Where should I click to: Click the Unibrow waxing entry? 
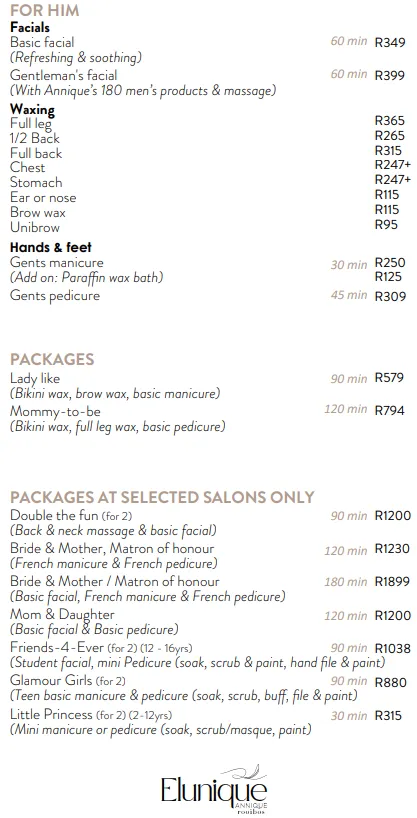[35, 227]
